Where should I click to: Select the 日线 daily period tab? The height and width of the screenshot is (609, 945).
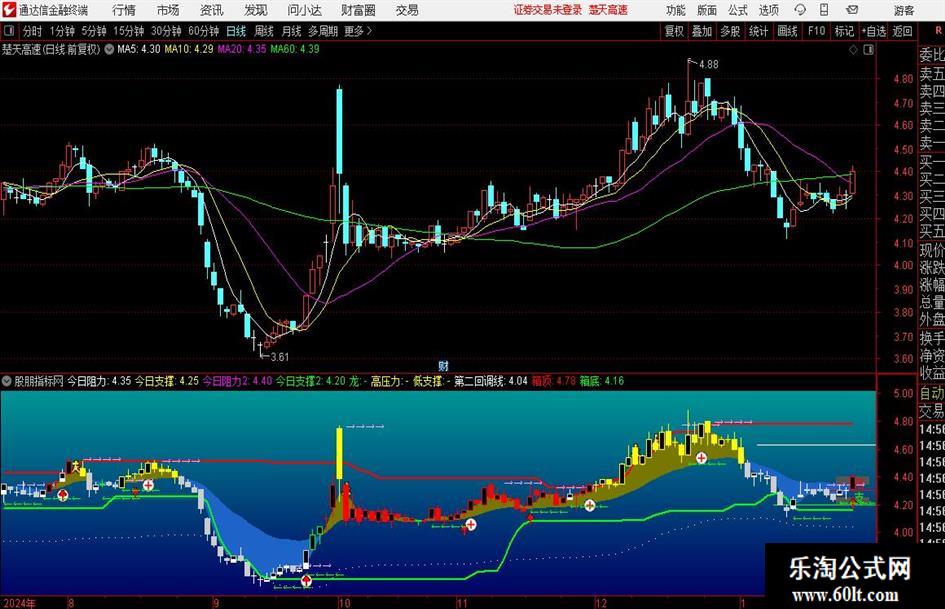(x=236, y=31)
